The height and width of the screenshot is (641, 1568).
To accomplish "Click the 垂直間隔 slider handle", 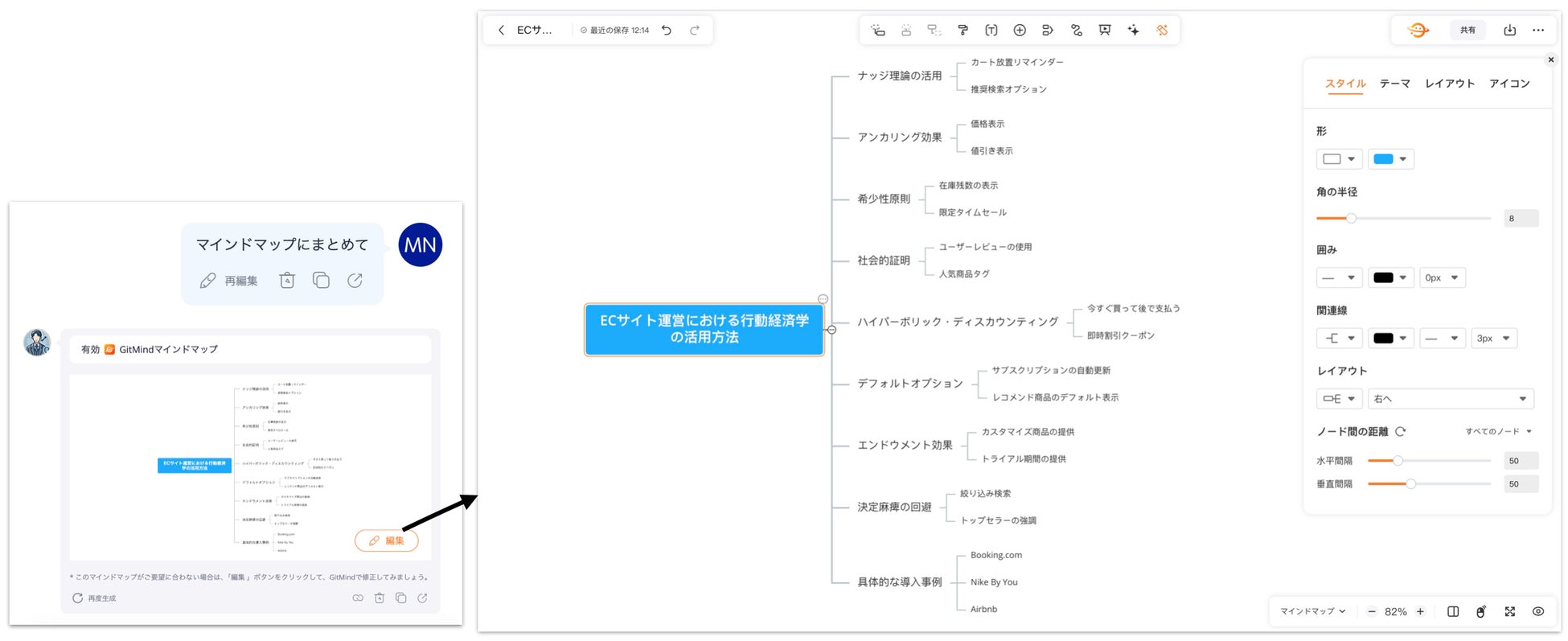I will click(1410, 484).
